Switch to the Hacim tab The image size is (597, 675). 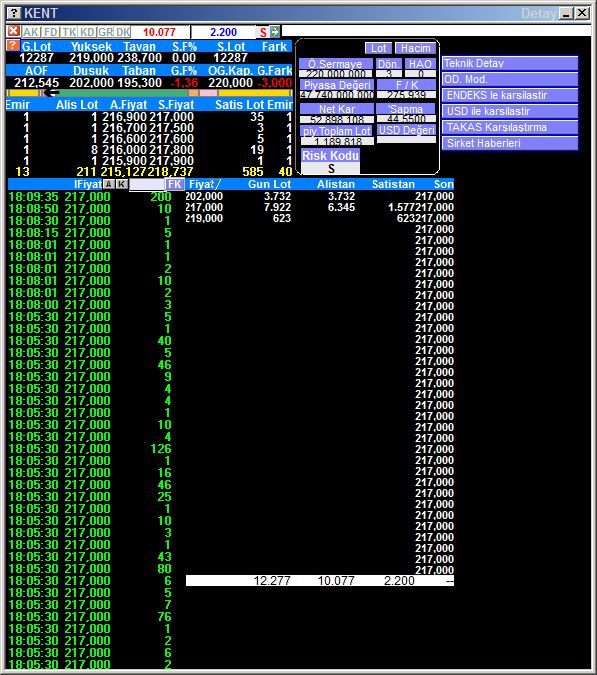pos(415,48)
